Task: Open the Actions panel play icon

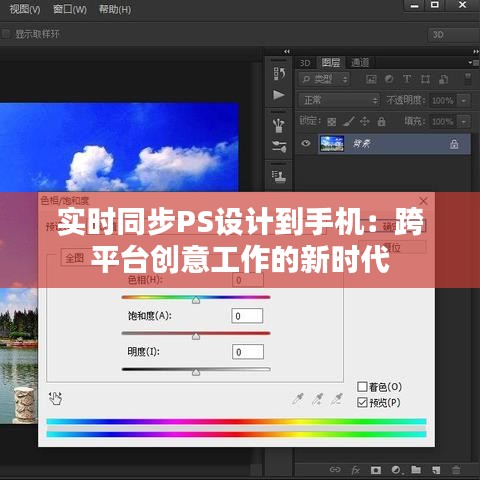Action: click(x=279, y=95)
